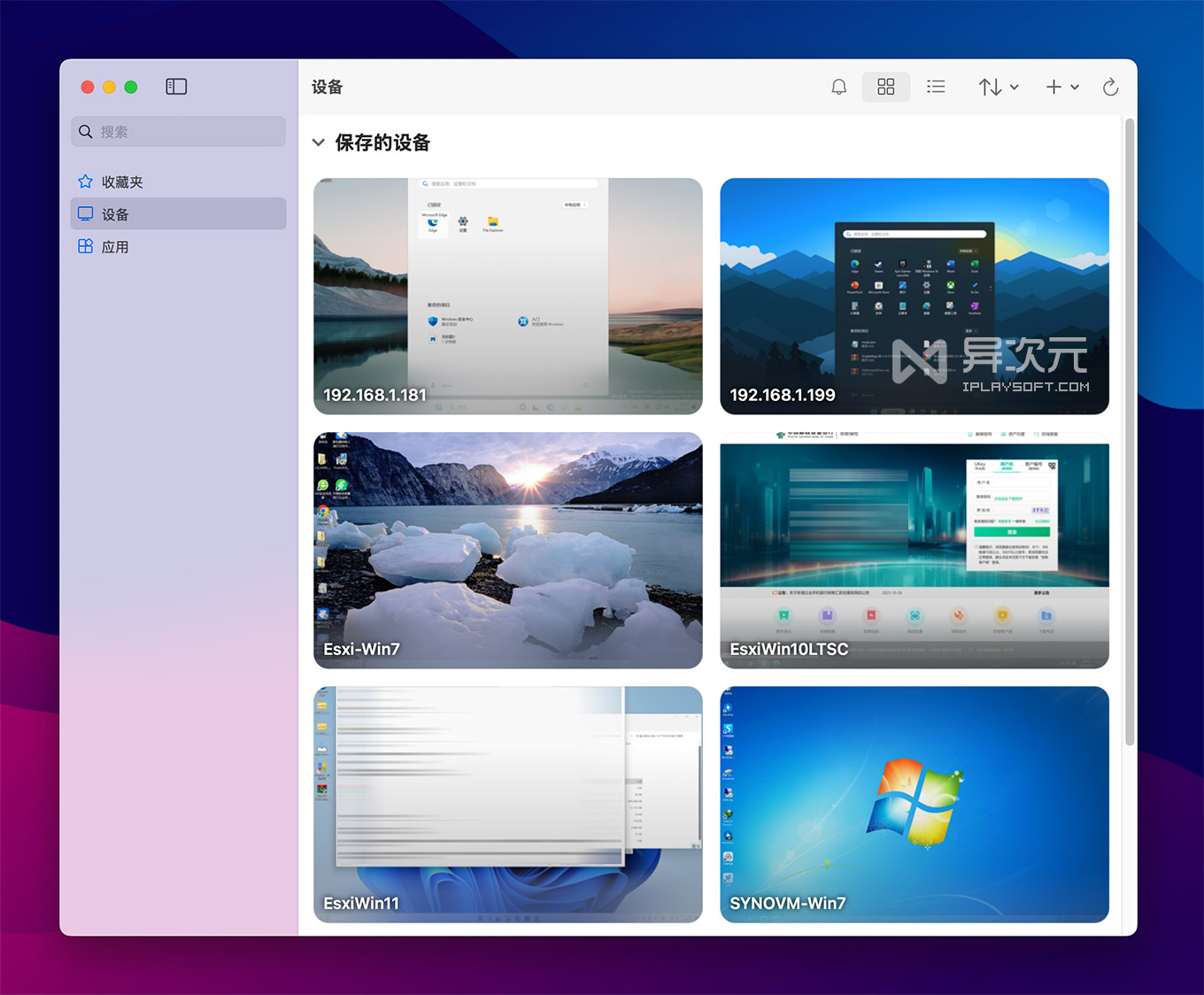1204x995 pixels.
Task: Open the 192.168.1.181 device thumbnail
Action: (x=507, y=296)
